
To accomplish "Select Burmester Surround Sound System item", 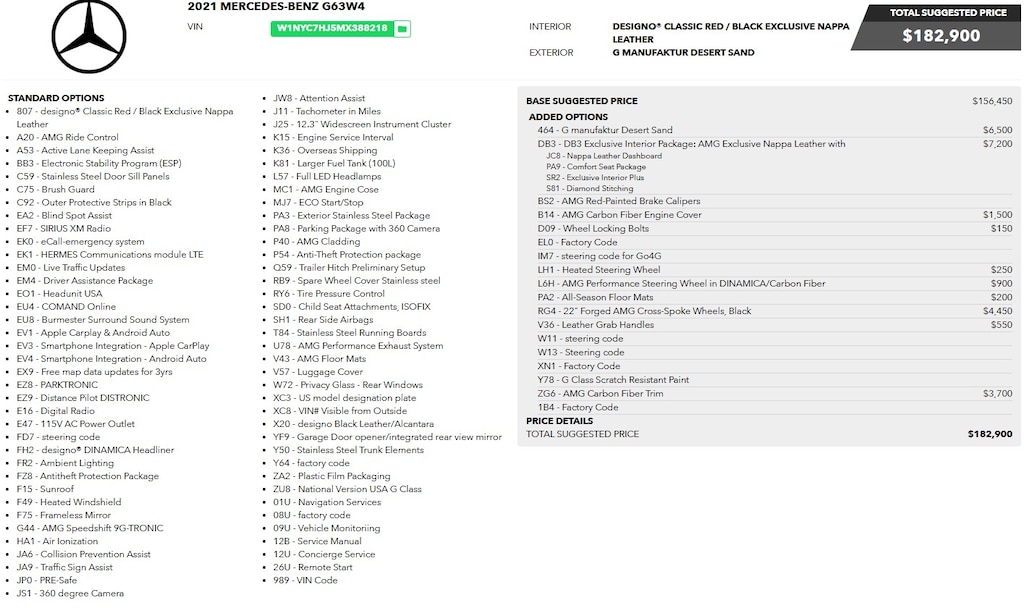I will [x=102, y=320].
